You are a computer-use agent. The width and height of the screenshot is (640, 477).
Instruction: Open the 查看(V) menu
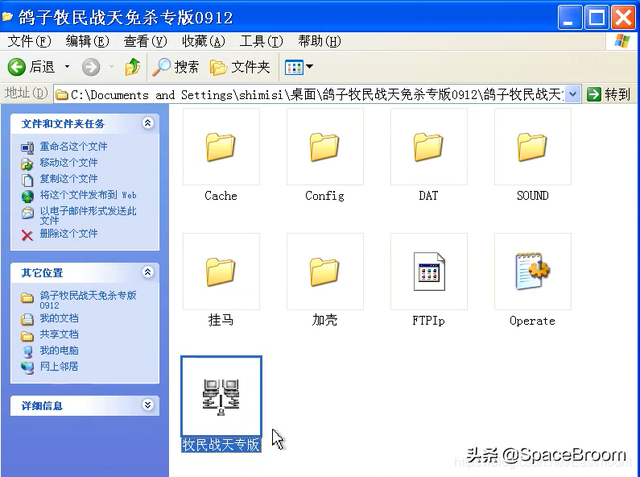[145, 41]
